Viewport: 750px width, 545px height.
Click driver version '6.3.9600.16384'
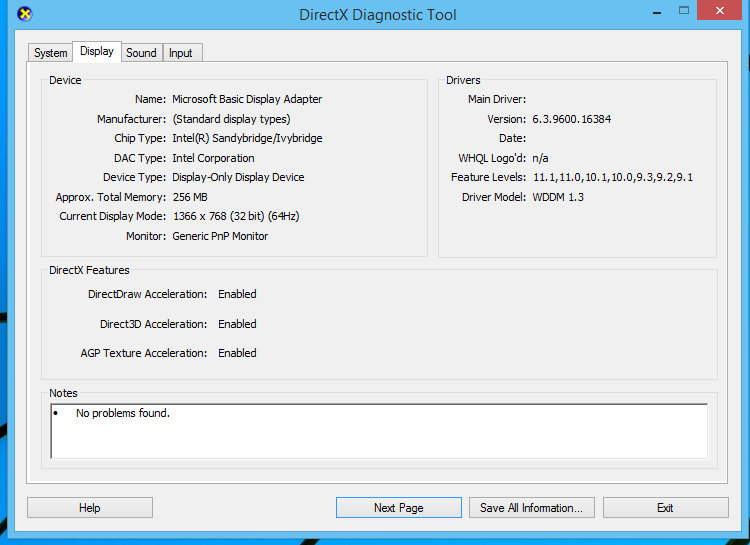coord(572,119)
